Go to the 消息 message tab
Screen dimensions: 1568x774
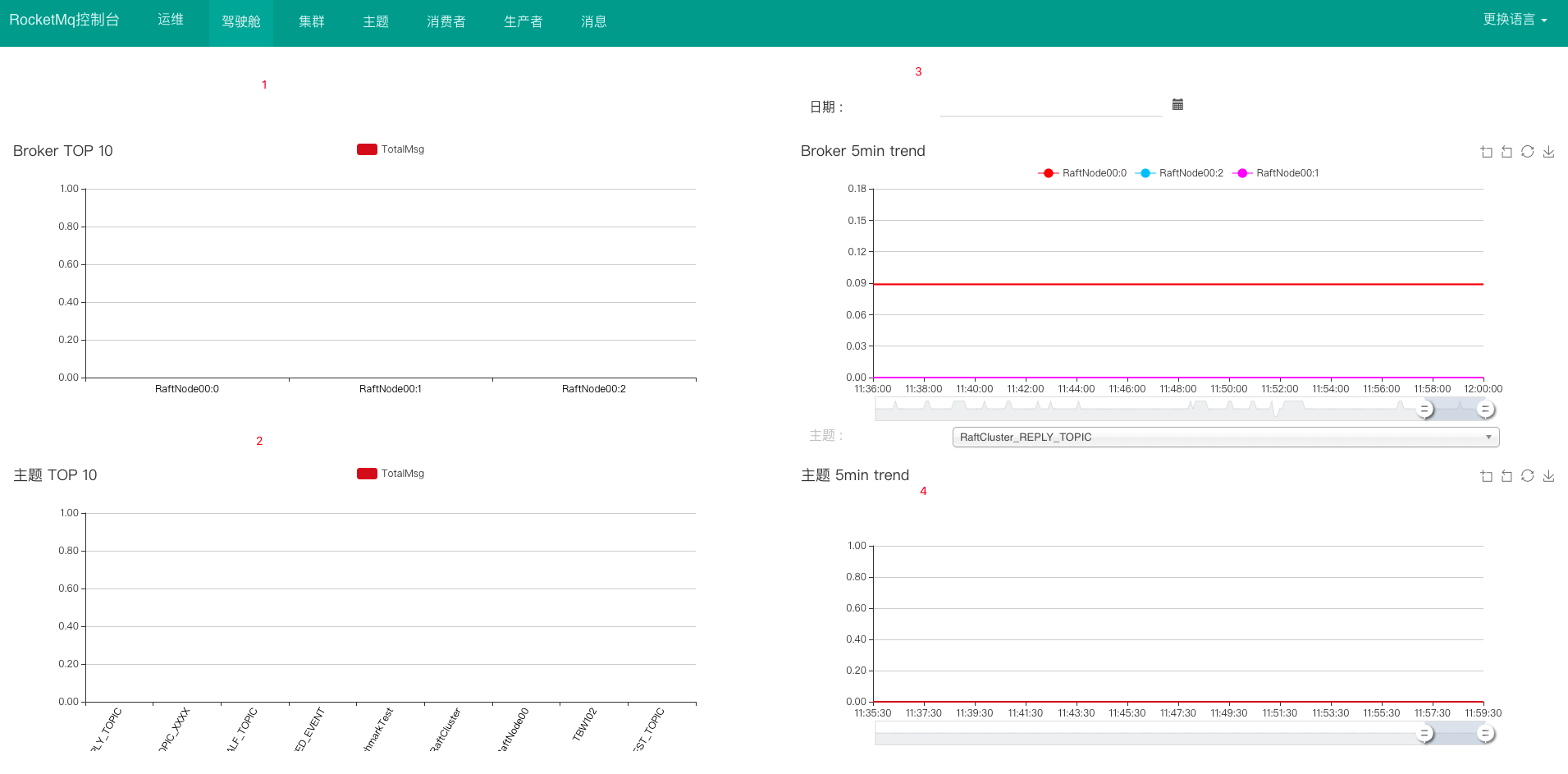(x=594, y=22)
